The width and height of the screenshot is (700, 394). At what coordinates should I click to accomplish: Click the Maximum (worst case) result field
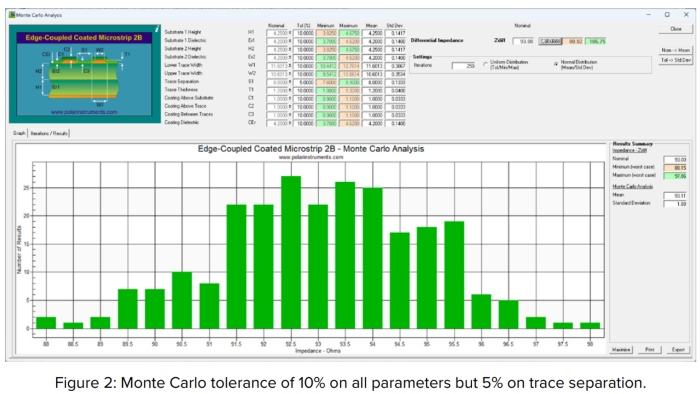(x=675, y=176)
